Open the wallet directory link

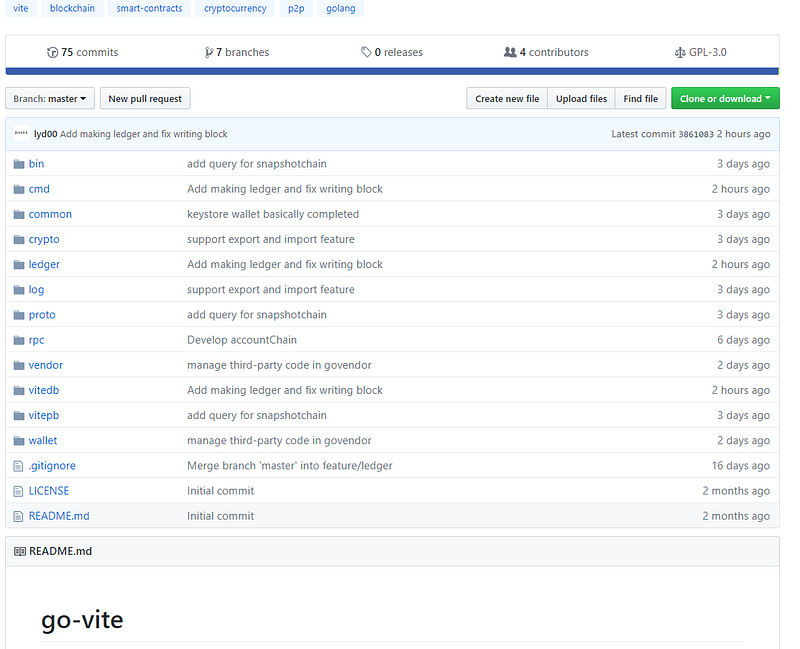[x=43, y=440]
